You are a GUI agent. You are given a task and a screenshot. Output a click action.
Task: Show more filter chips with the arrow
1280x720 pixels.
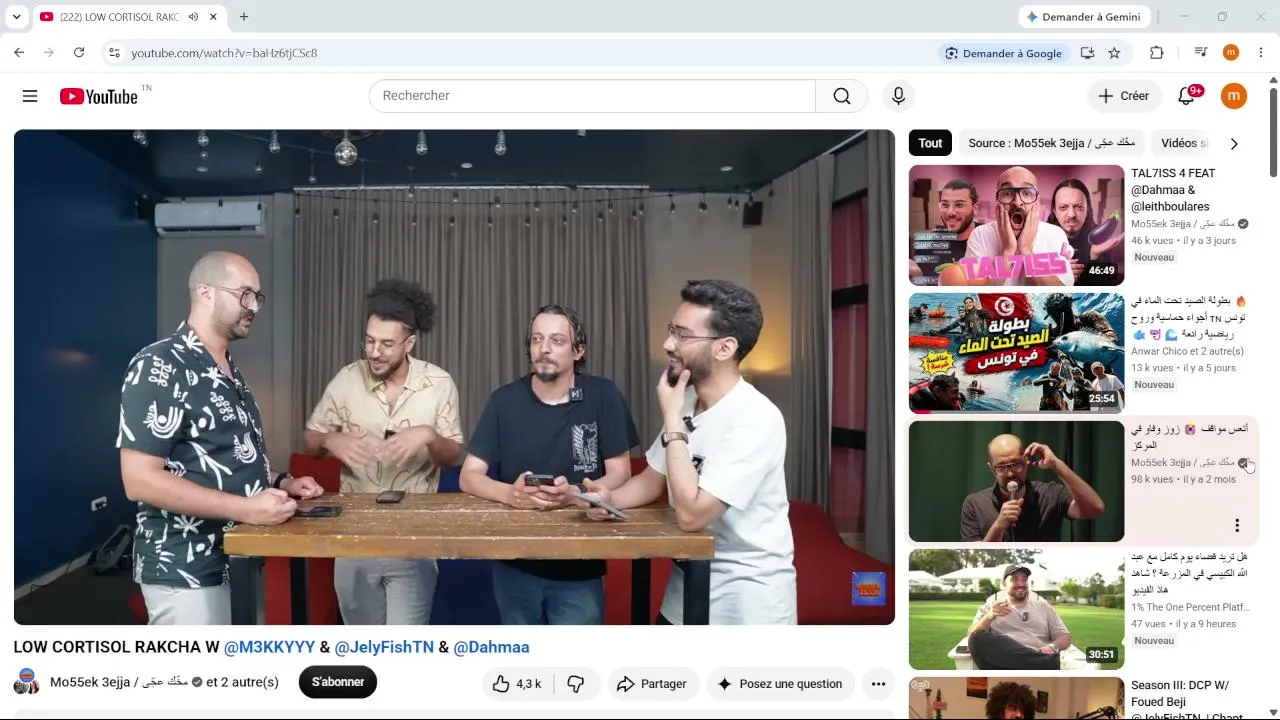[1234, 143]
